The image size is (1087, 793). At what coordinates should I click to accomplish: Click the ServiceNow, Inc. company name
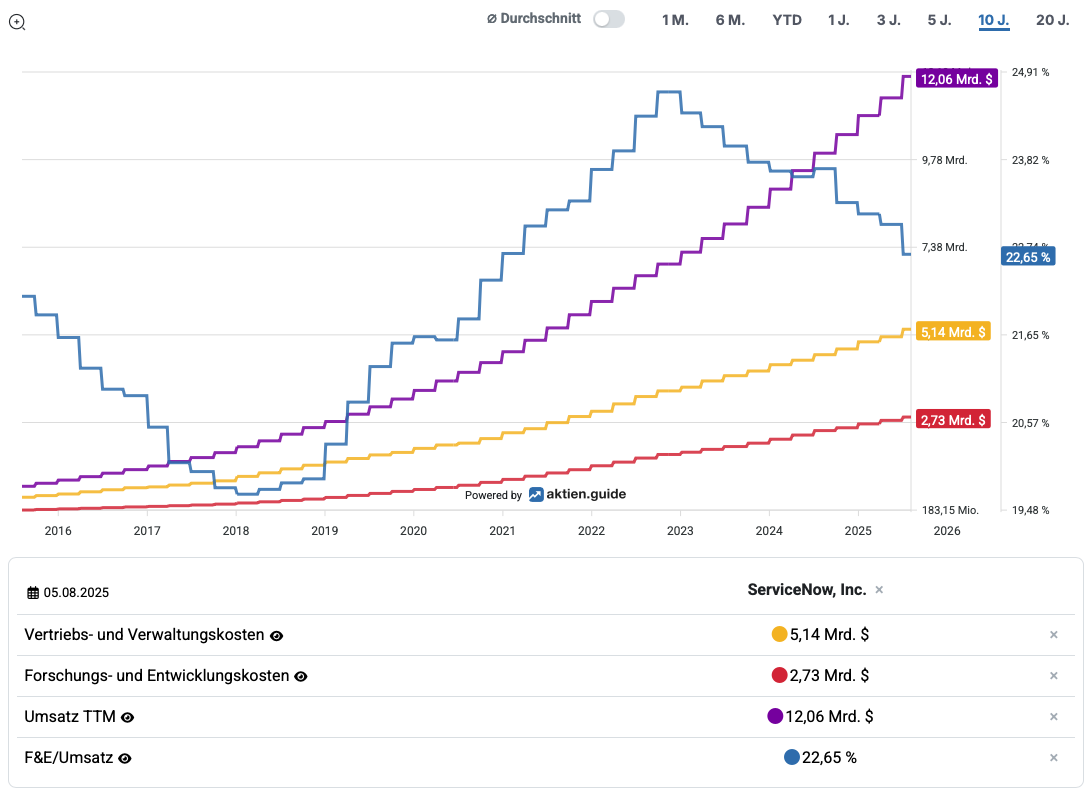pos(807,590)
